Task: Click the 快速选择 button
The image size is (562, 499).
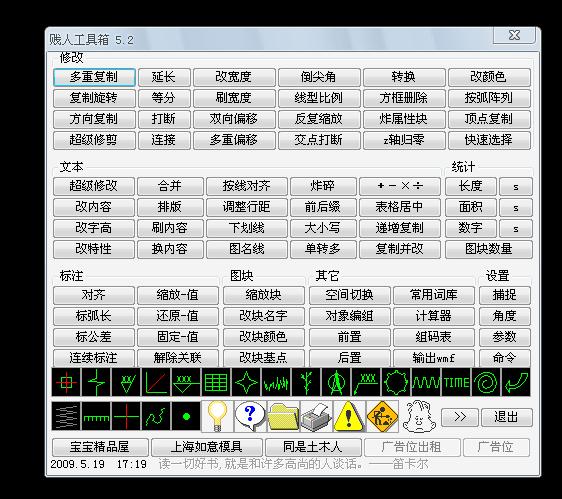Action: click(x=489, y=140)
